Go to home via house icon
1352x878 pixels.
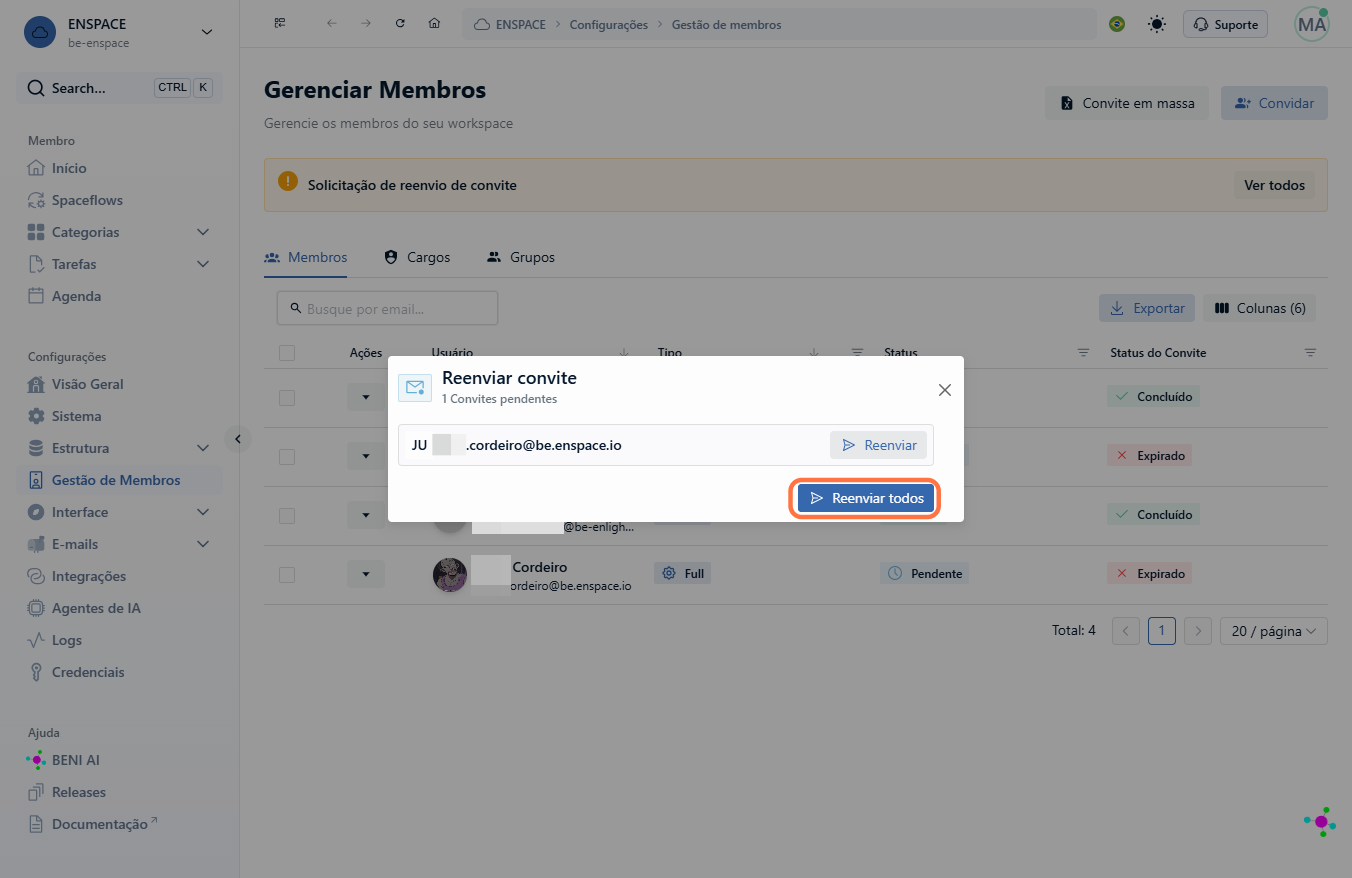click(434, 24)
